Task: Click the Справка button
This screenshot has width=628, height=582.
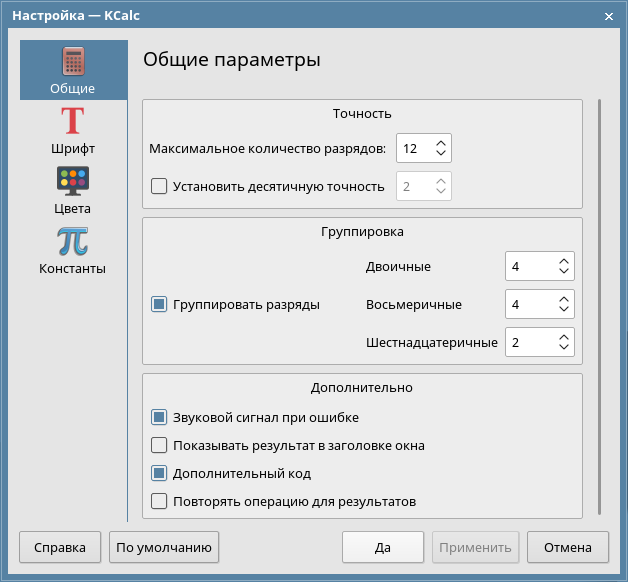Action: 60,548
